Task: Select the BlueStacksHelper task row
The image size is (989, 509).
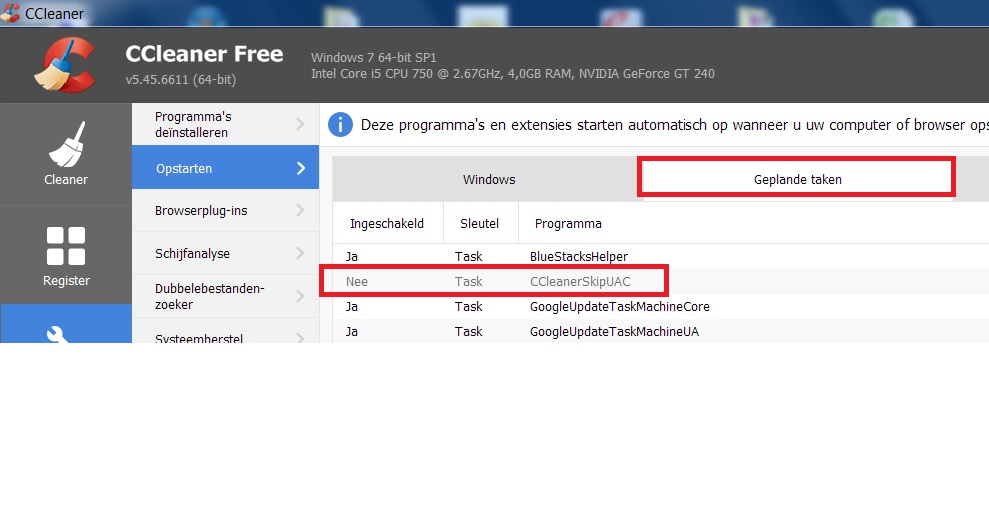Action: (578, 257)
